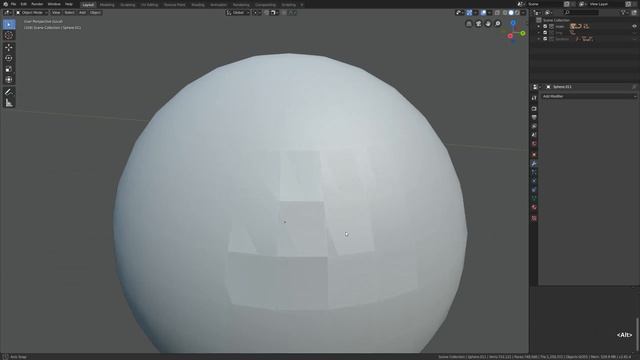The width and height of the screenshot is (640, 360).
Task: Open the File menu
Action: [x=13, y=4]
